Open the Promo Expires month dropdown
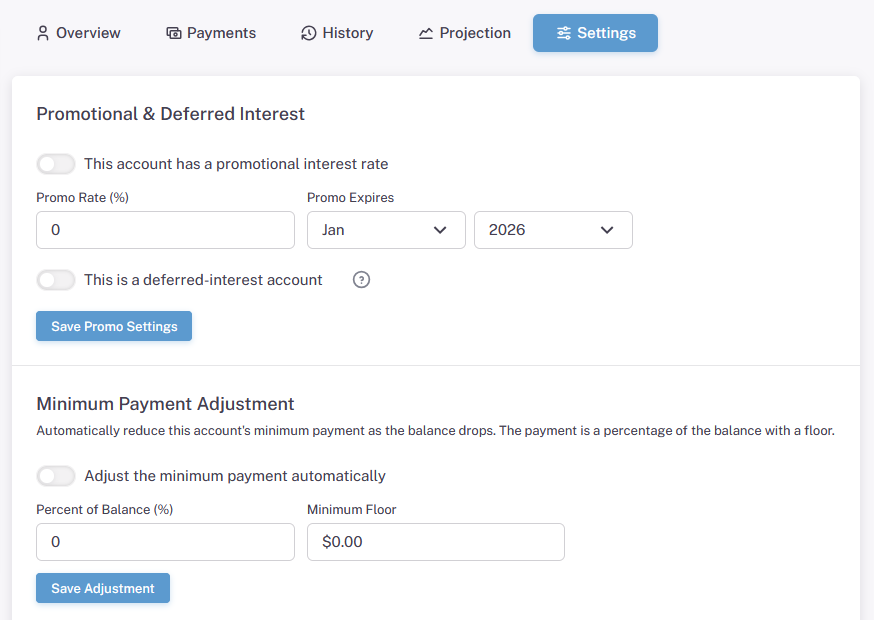 click(386, 230)
